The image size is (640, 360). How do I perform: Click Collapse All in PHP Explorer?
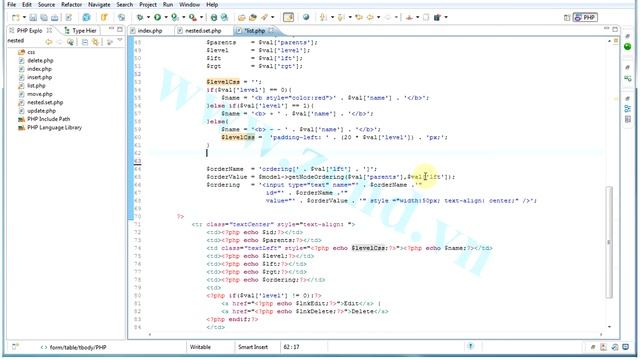[84, 42]
